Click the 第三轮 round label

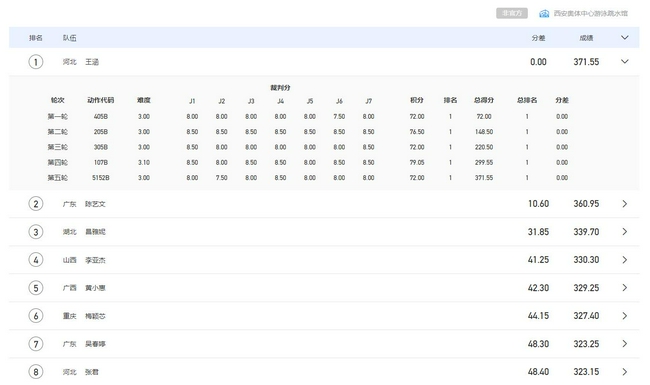point(58,147)
